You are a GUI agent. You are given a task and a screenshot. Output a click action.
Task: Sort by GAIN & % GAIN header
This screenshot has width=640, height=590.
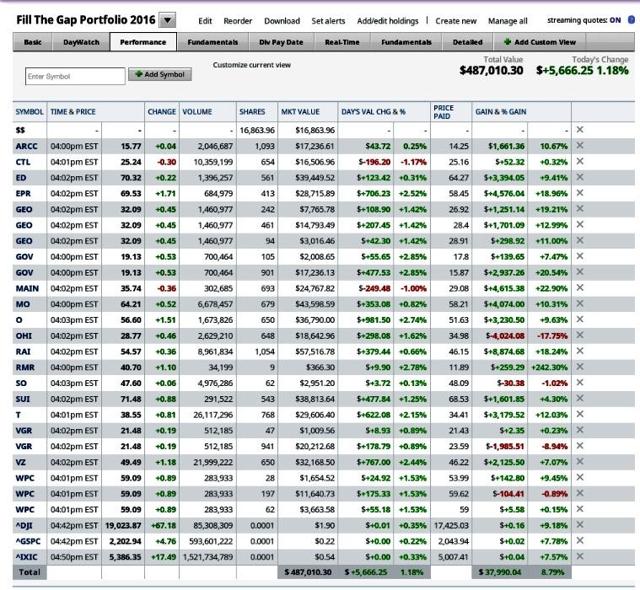coord(500,112)
